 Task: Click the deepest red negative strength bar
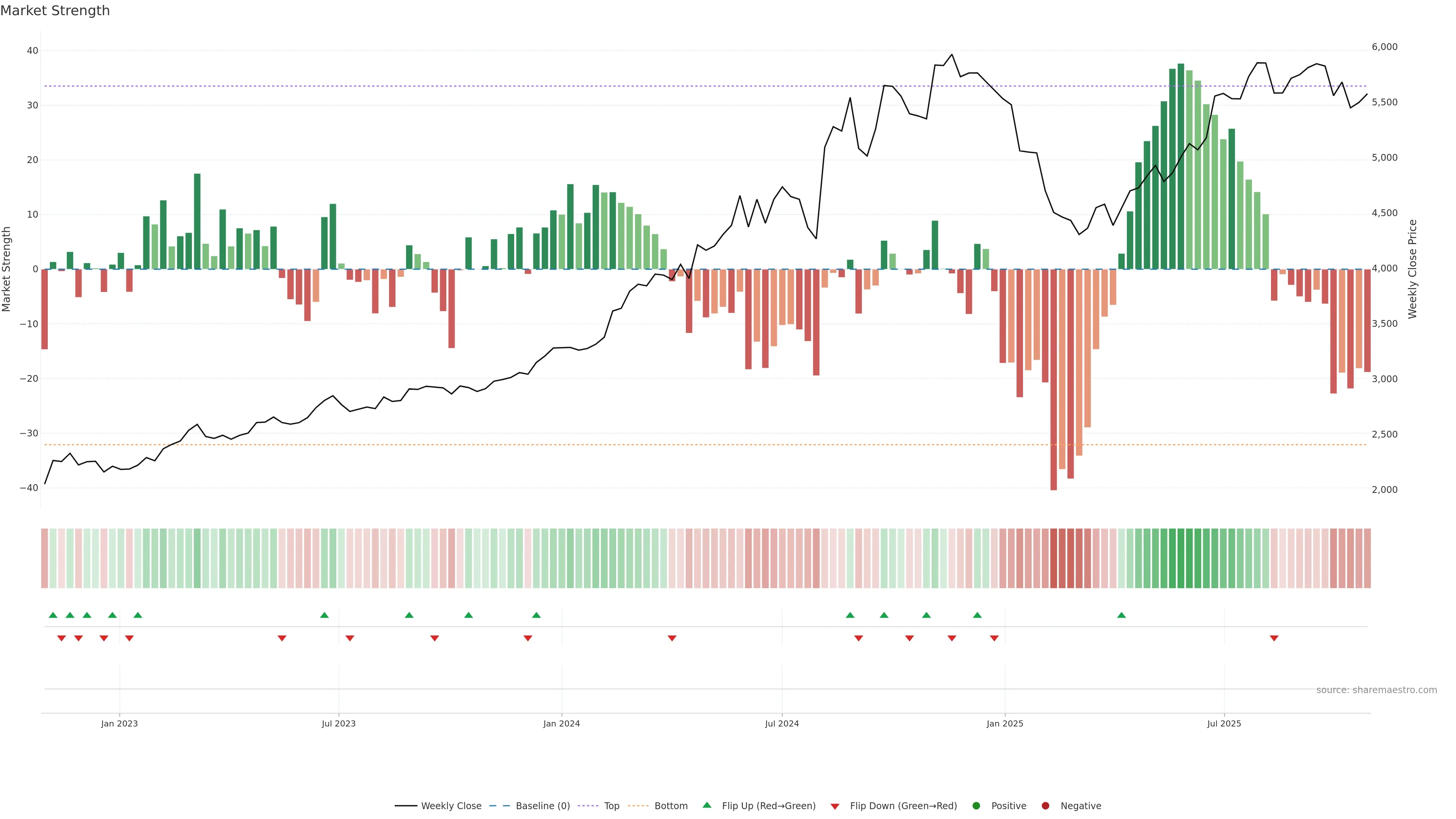(1054, 379)
